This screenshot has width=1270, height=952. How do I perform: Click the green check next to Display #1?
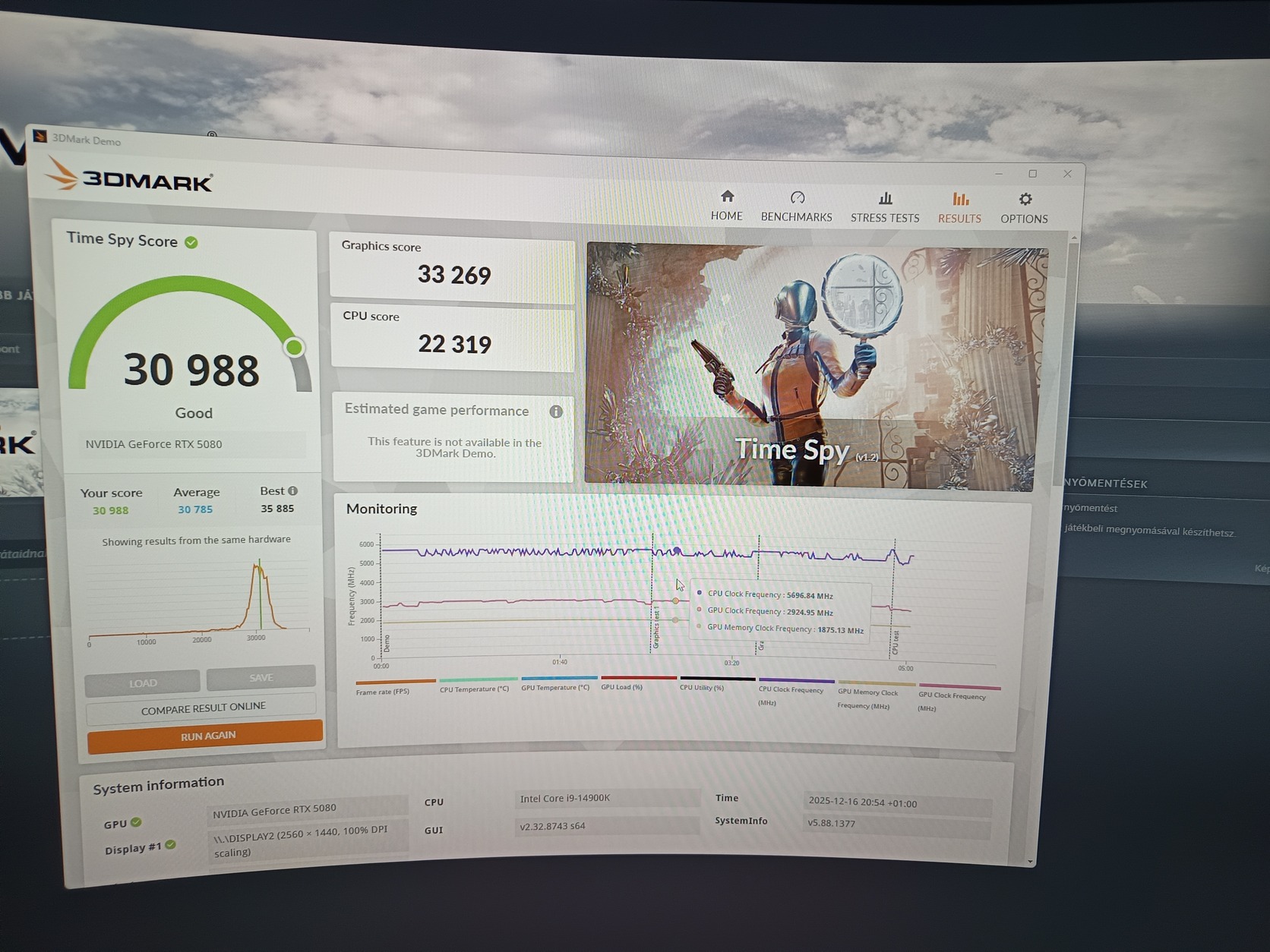[x=171, y=845]
